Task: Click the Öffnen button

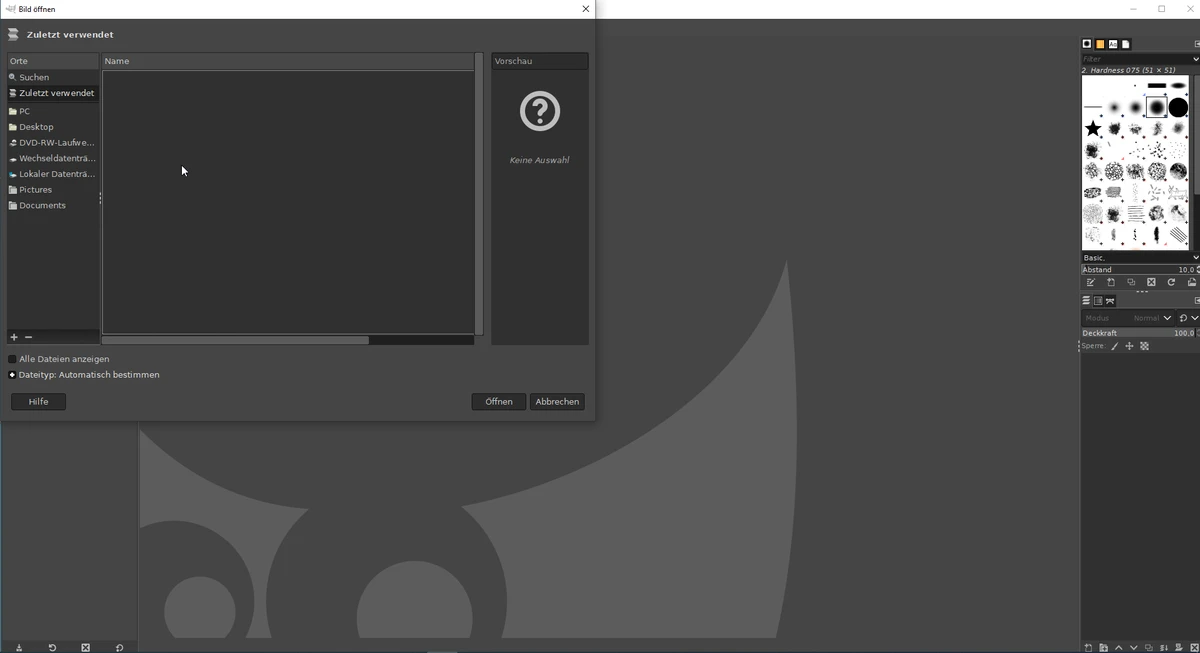Action: click(x=498, y=401)
